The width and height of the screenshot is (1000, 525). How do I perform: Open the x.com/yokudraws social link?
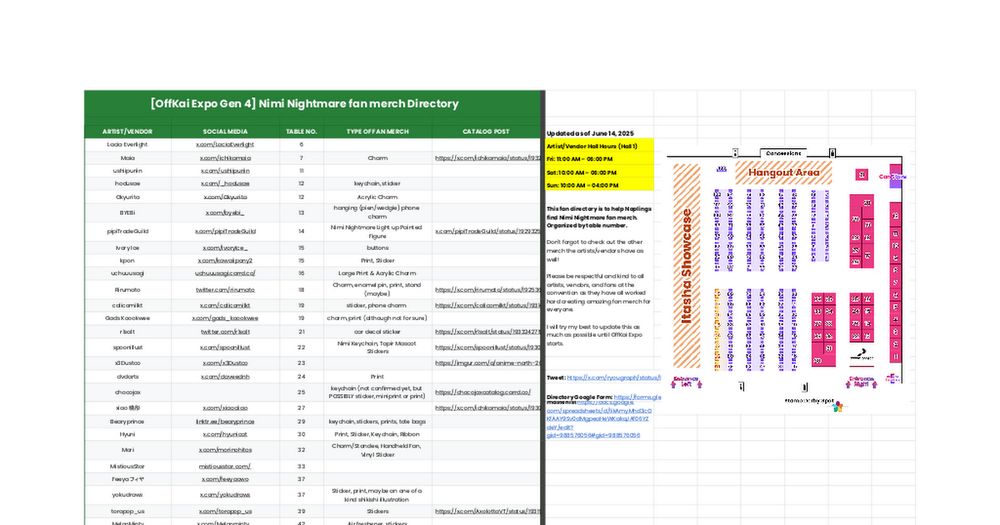click(225, 495)
